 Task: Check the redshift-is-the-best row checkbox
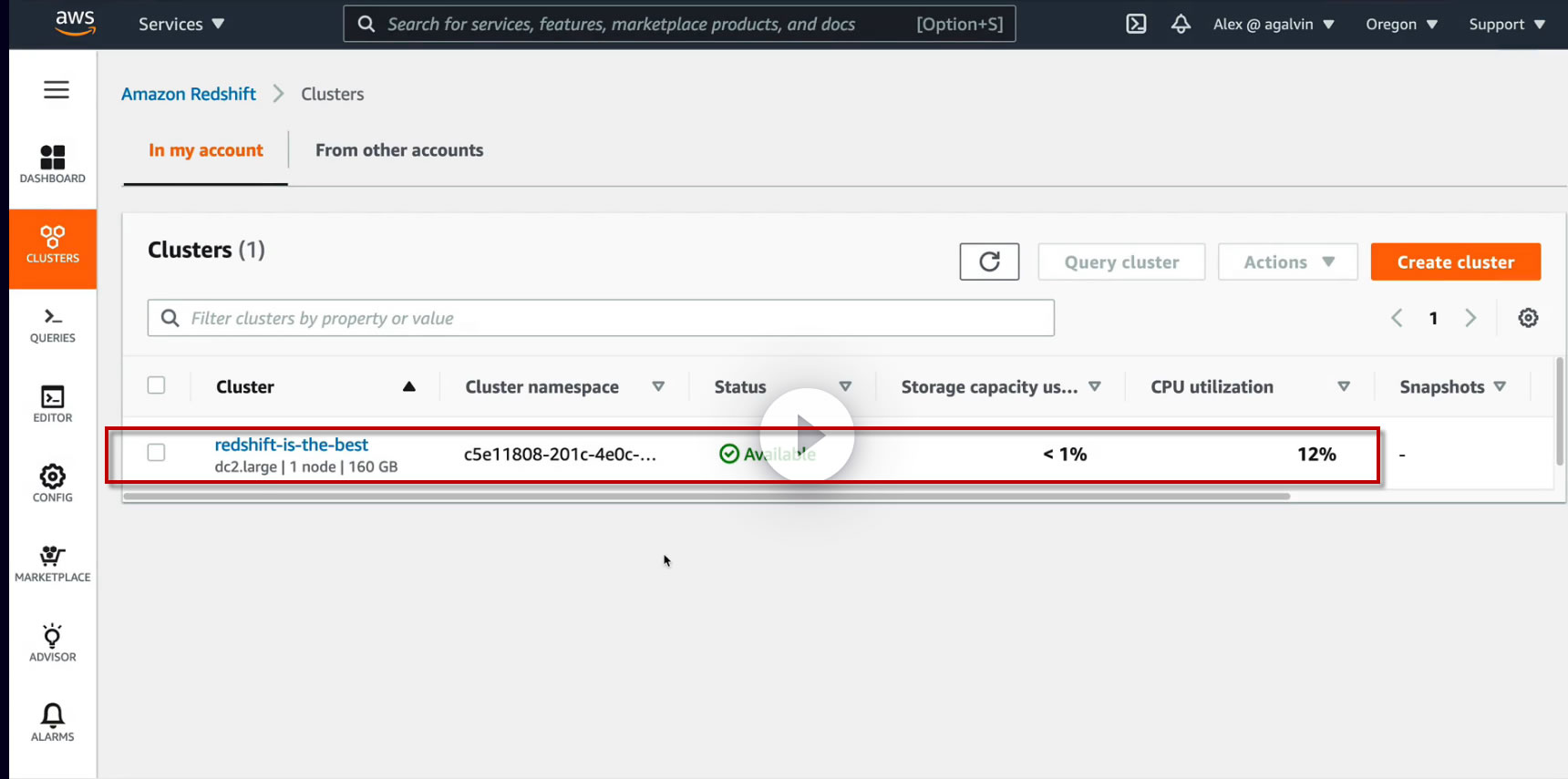pyautogui.click(x=157, y=453)
